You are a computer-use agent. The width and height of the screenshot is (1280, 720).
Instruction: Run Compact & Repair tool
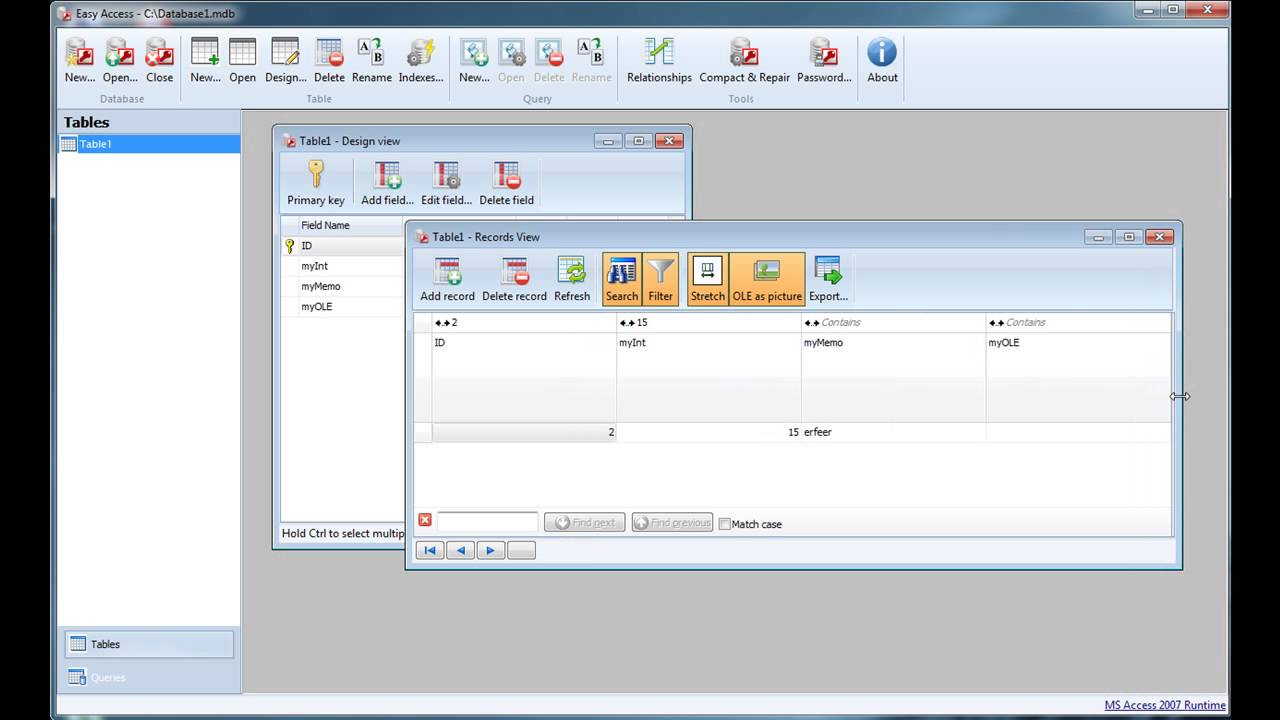tap(744, 61)
